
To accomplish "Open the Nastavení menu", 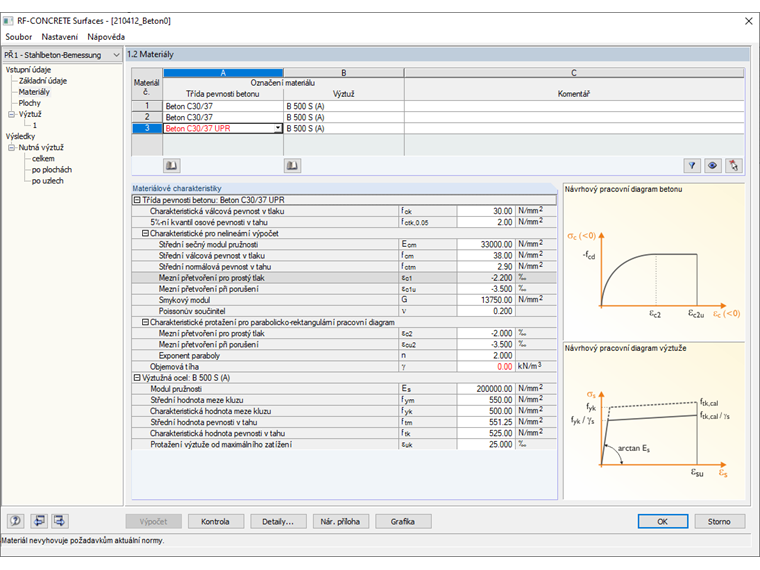I will (x=60, y=37).
